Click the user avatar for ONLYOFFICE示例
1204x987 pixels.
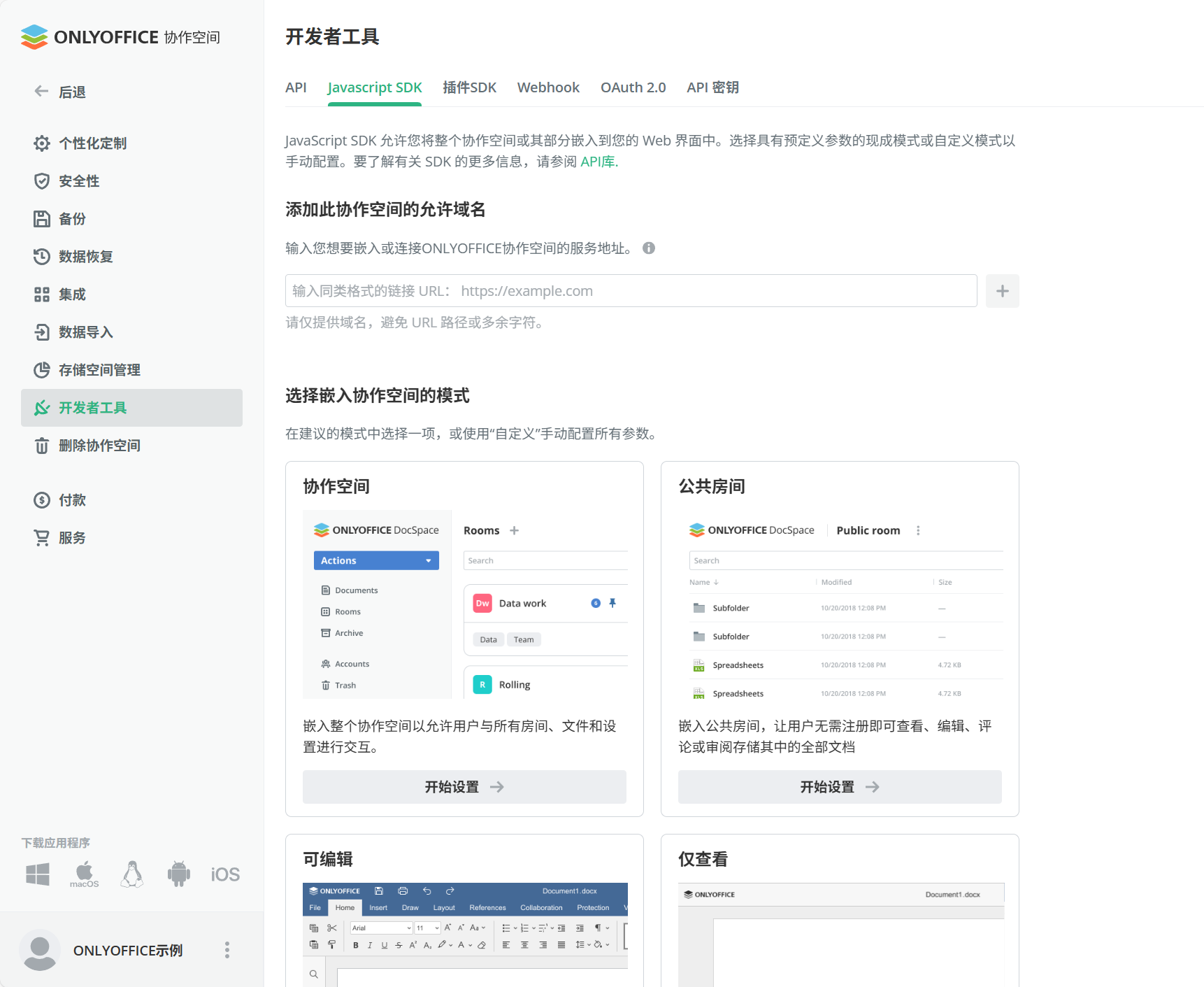(x=40, y=950)
